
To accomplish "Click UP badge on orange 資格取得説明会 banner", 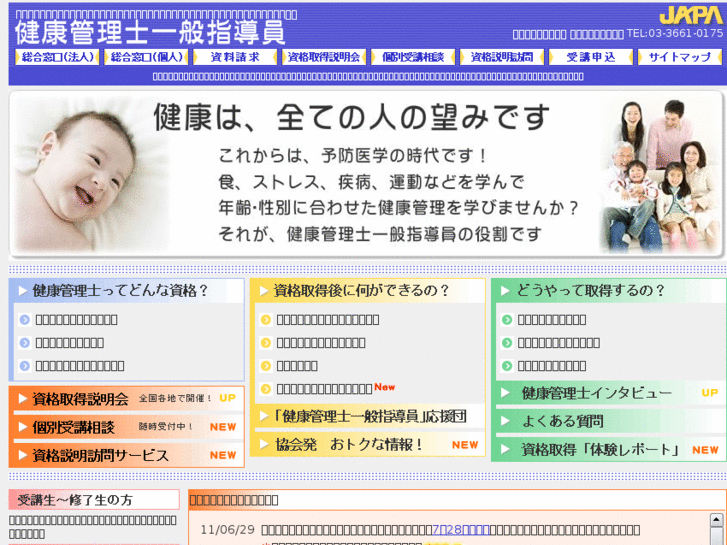I will pos(228,398).
